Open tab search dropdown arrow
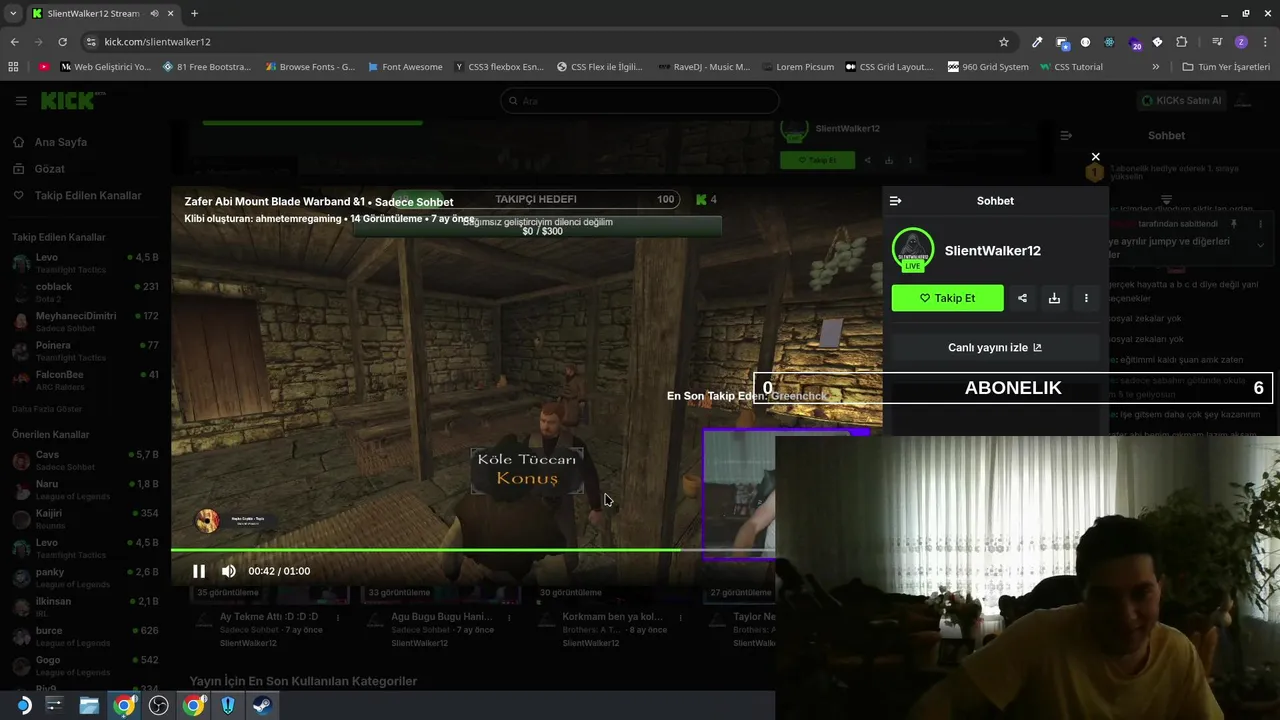The height and width of the screenshot is (720, 1280). click(12, 13)
